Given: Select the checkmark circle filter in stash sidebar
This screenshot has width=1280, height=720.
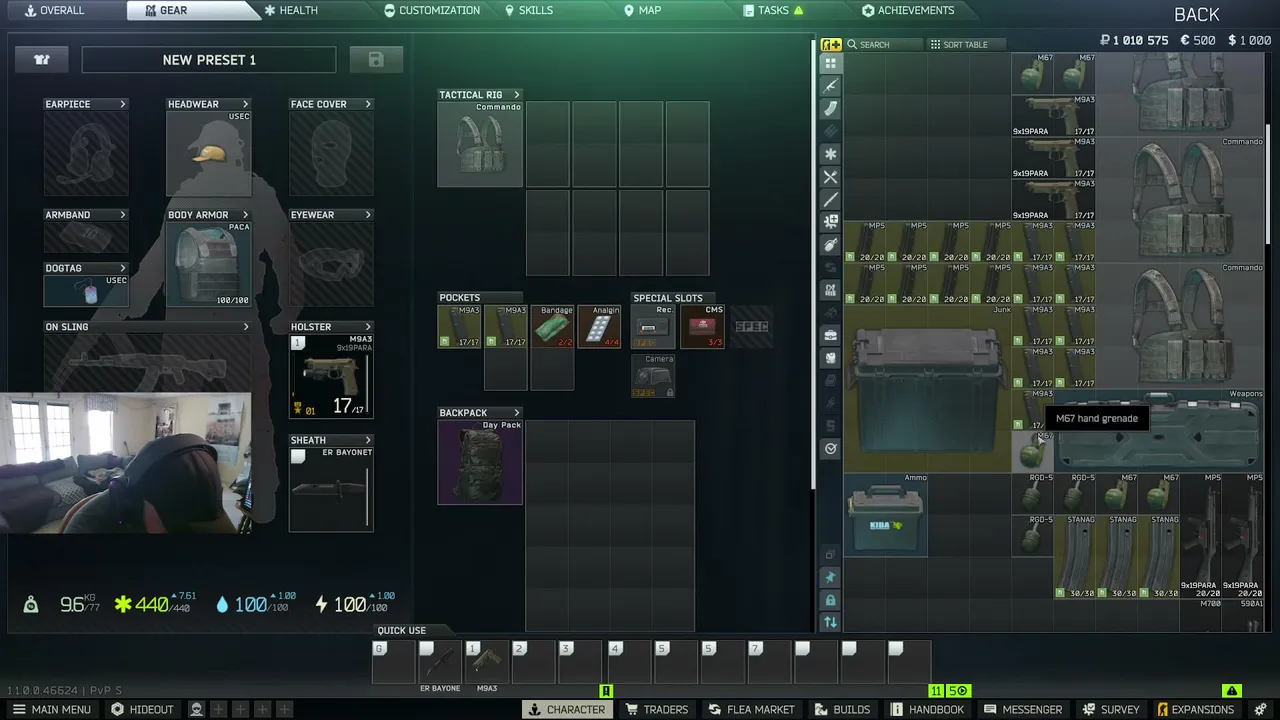Looking at the screenshot, I should click(x=830, y=449).
